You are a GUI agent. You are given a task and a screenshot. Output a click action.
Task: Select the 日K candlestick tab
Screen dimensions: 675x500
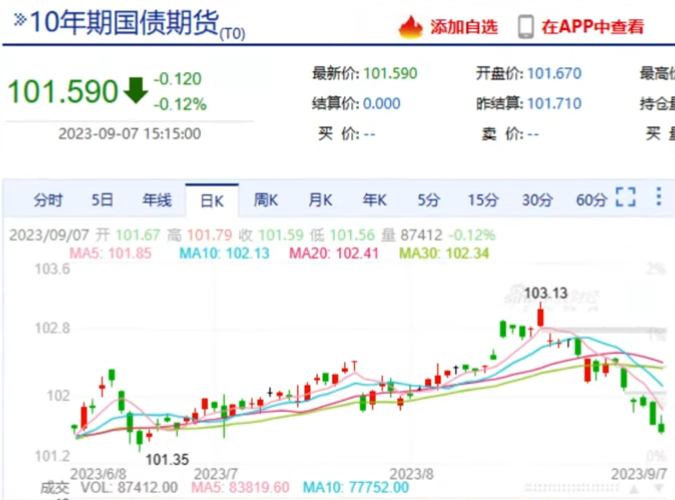coord(212,199)
